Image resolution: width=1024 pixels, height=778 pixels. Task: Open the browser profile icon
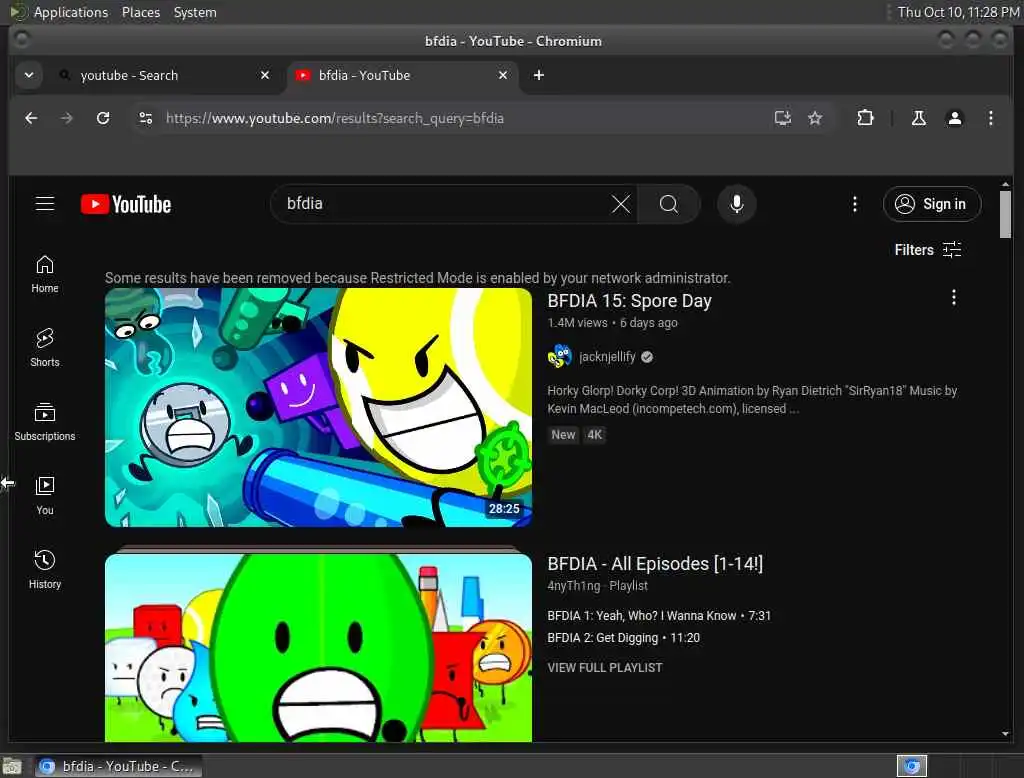pyautogui.click(x=954, y=118)
